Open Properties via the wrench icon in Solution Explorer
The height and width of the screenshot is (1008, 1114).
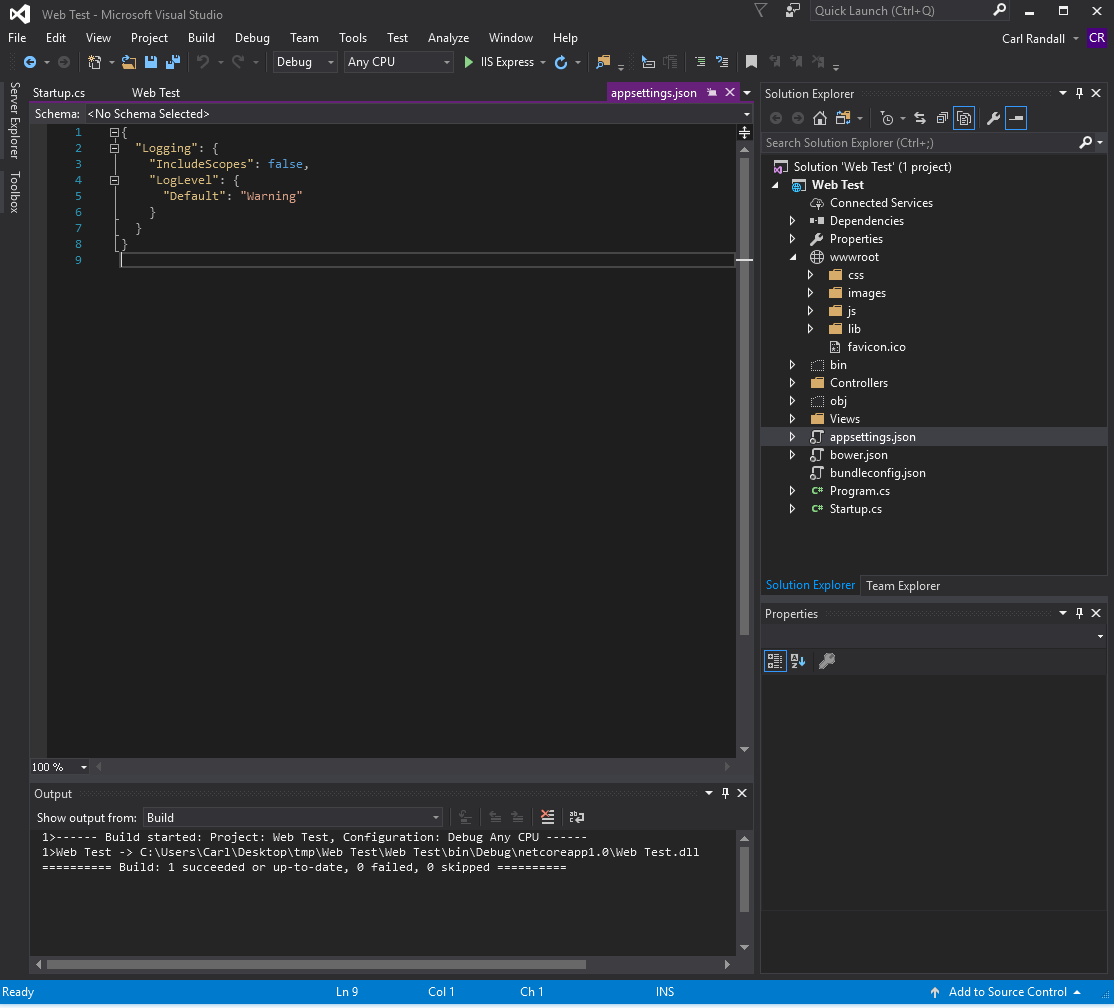(x=993, y=118)
